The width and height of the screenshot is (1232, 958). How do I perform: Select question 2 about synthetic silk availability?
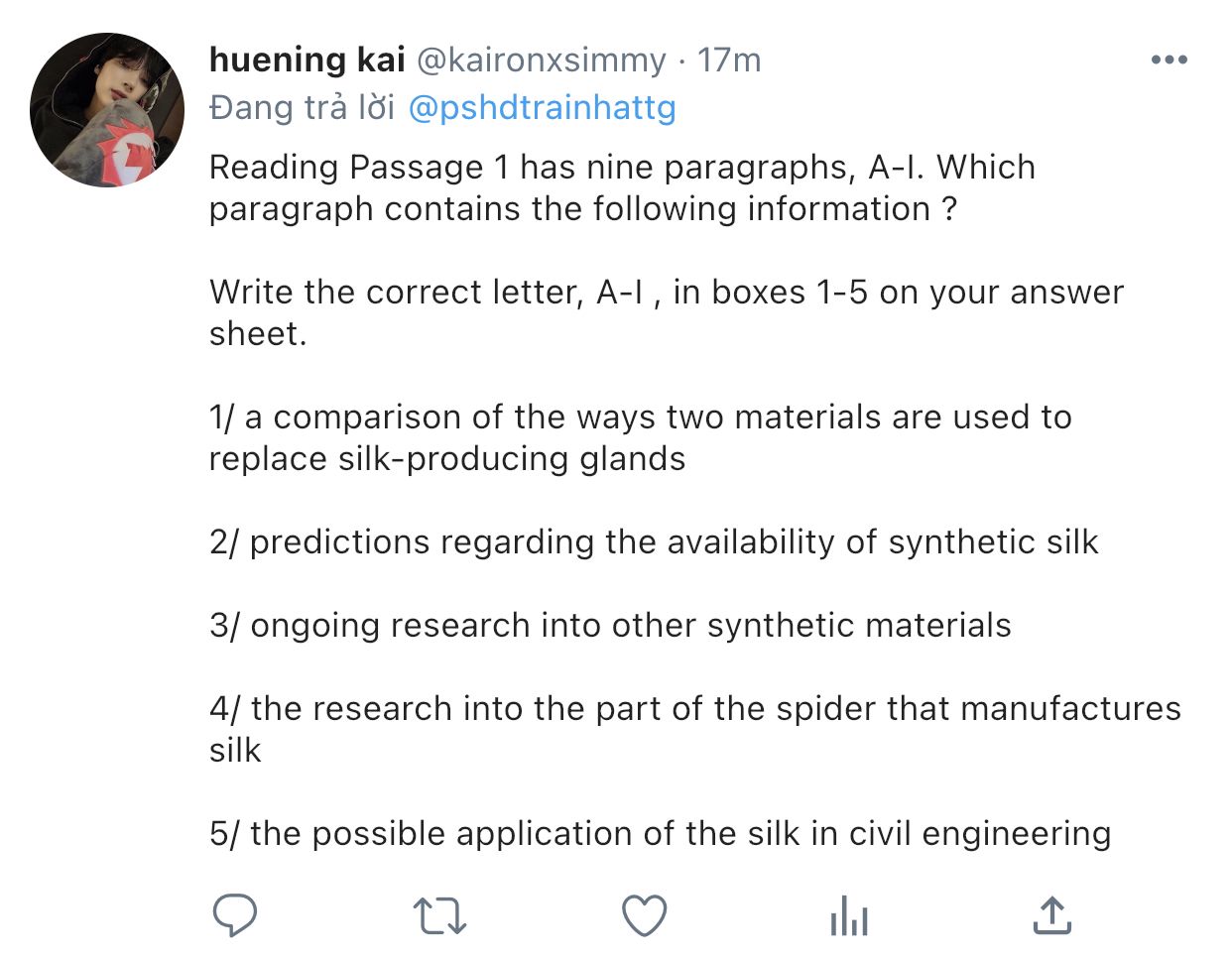(x=654, y=541)
